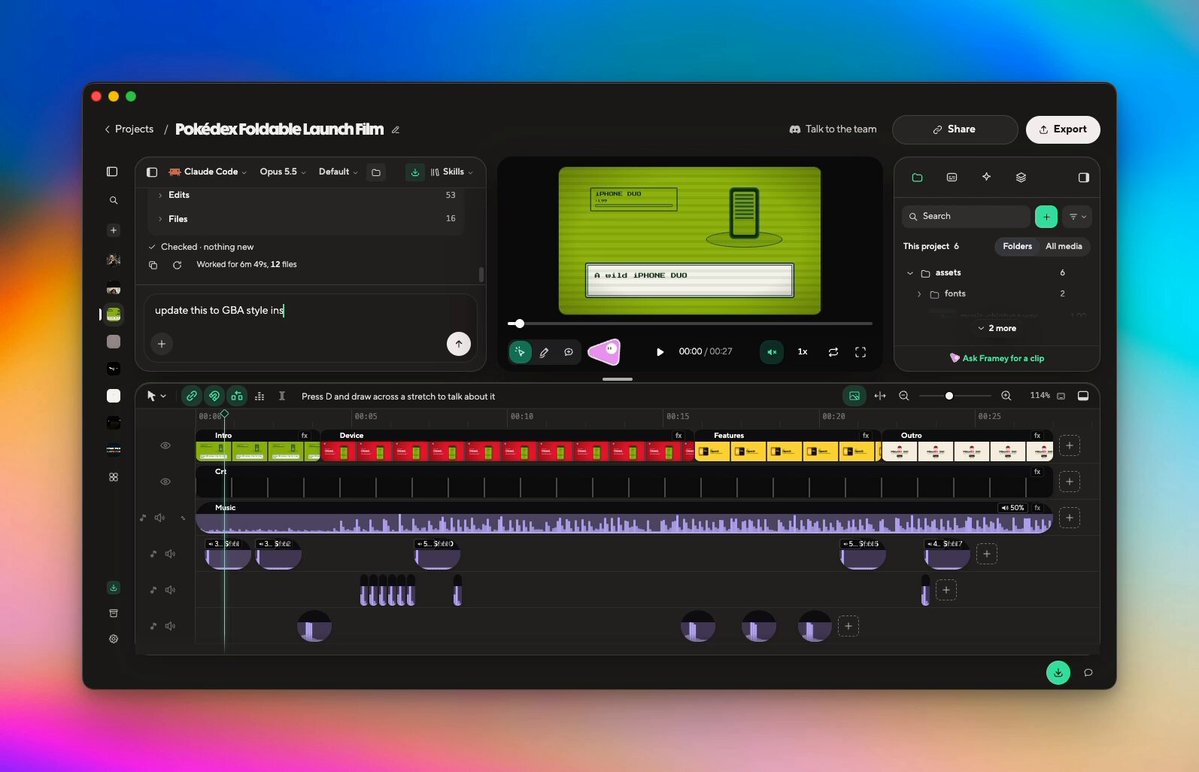Open the folder icon in chat header
1199x772 pixels.
pos(376,172)
